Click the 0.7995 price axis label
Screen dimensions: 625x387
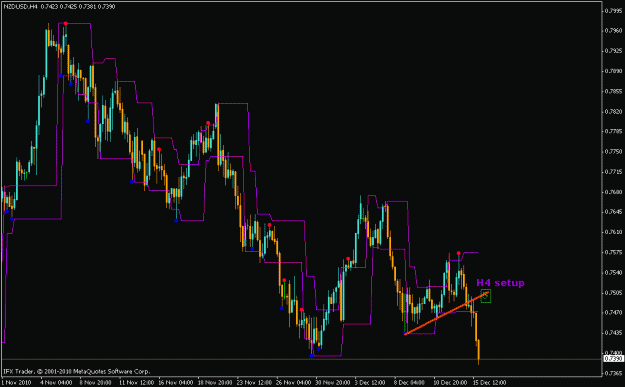point(614,10)
